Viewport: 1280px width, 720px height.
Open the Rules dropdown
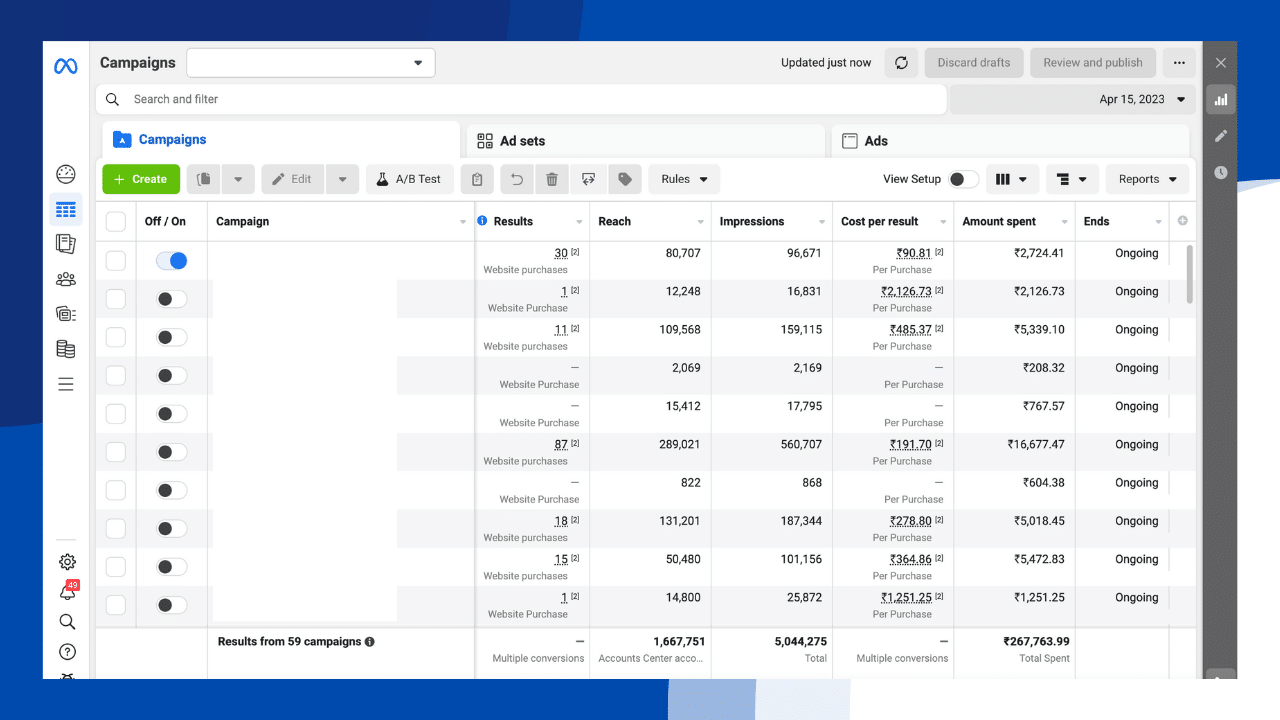click(684, 179)
